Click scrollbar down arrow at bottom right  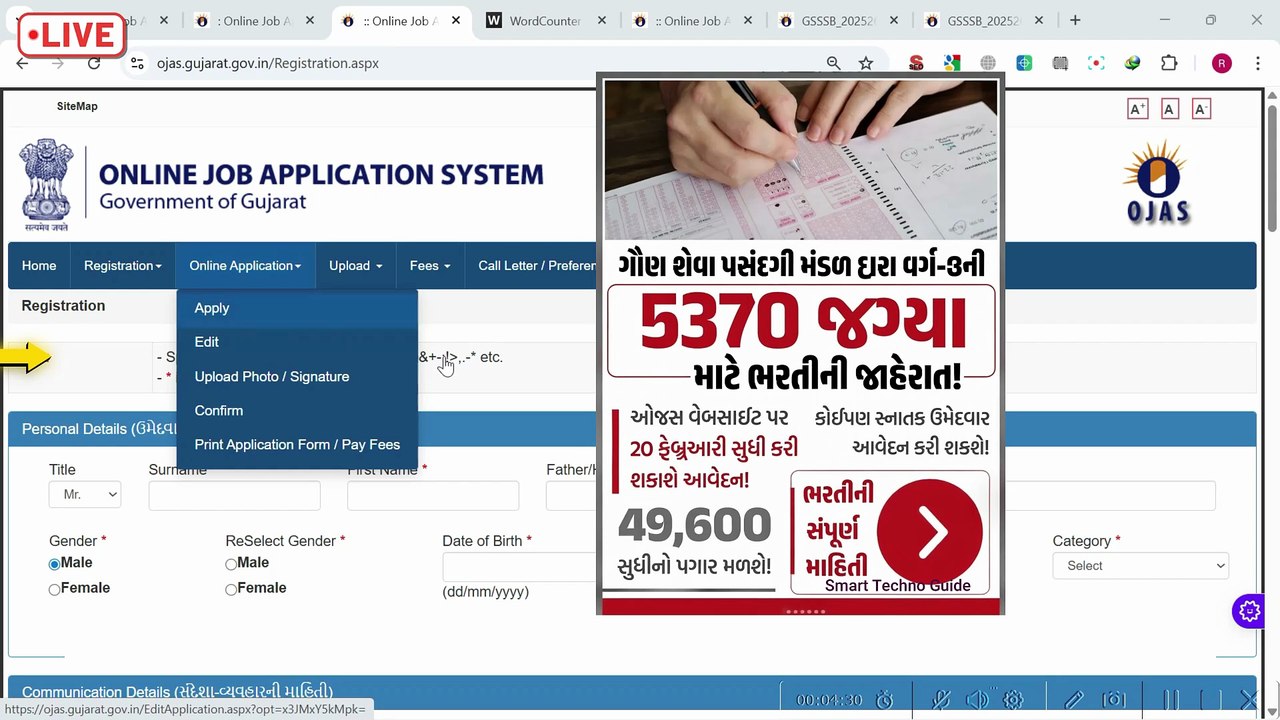1272,712
